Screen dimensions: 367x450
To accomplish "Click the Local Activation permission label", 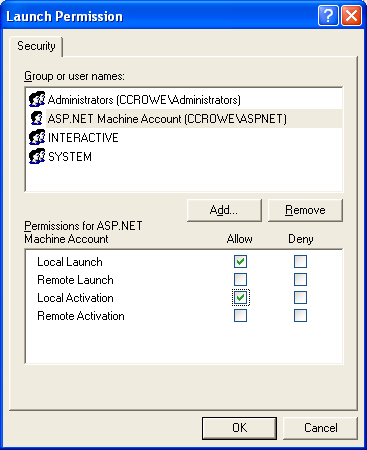I will [x=75, y=298].
